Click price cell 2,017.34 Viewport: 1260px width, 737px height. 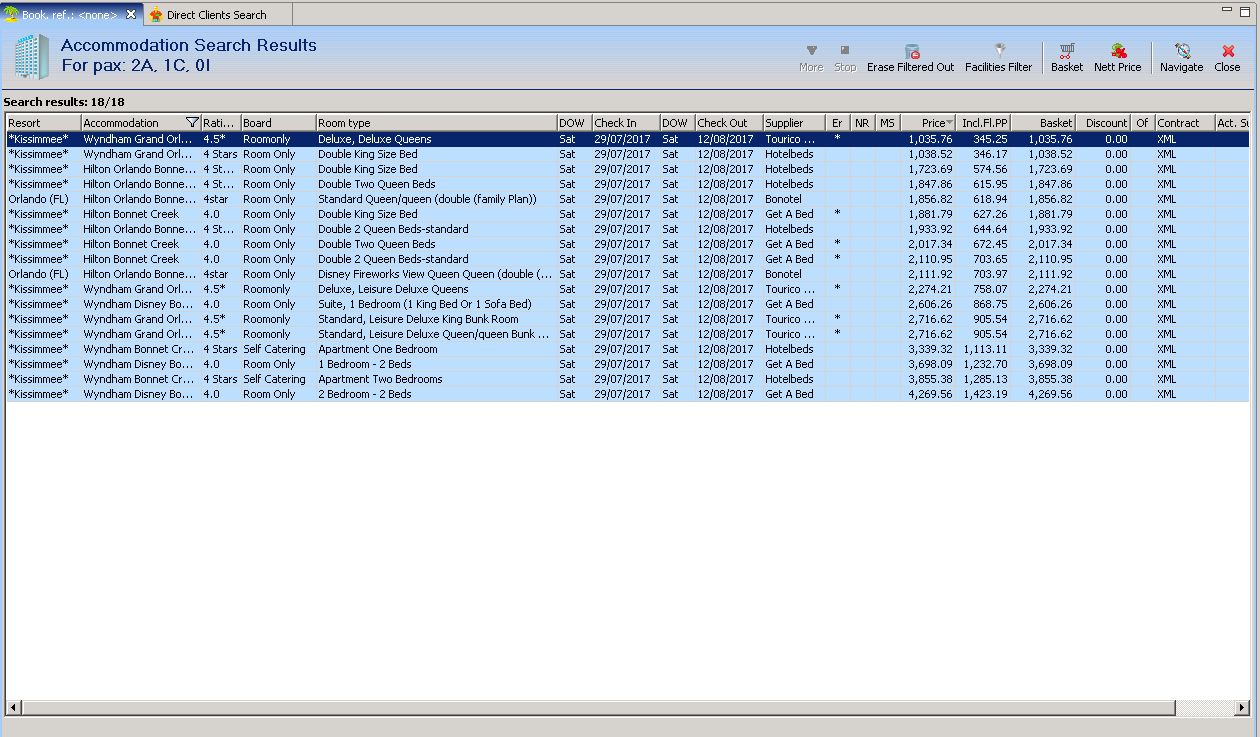tap(930, 244)
